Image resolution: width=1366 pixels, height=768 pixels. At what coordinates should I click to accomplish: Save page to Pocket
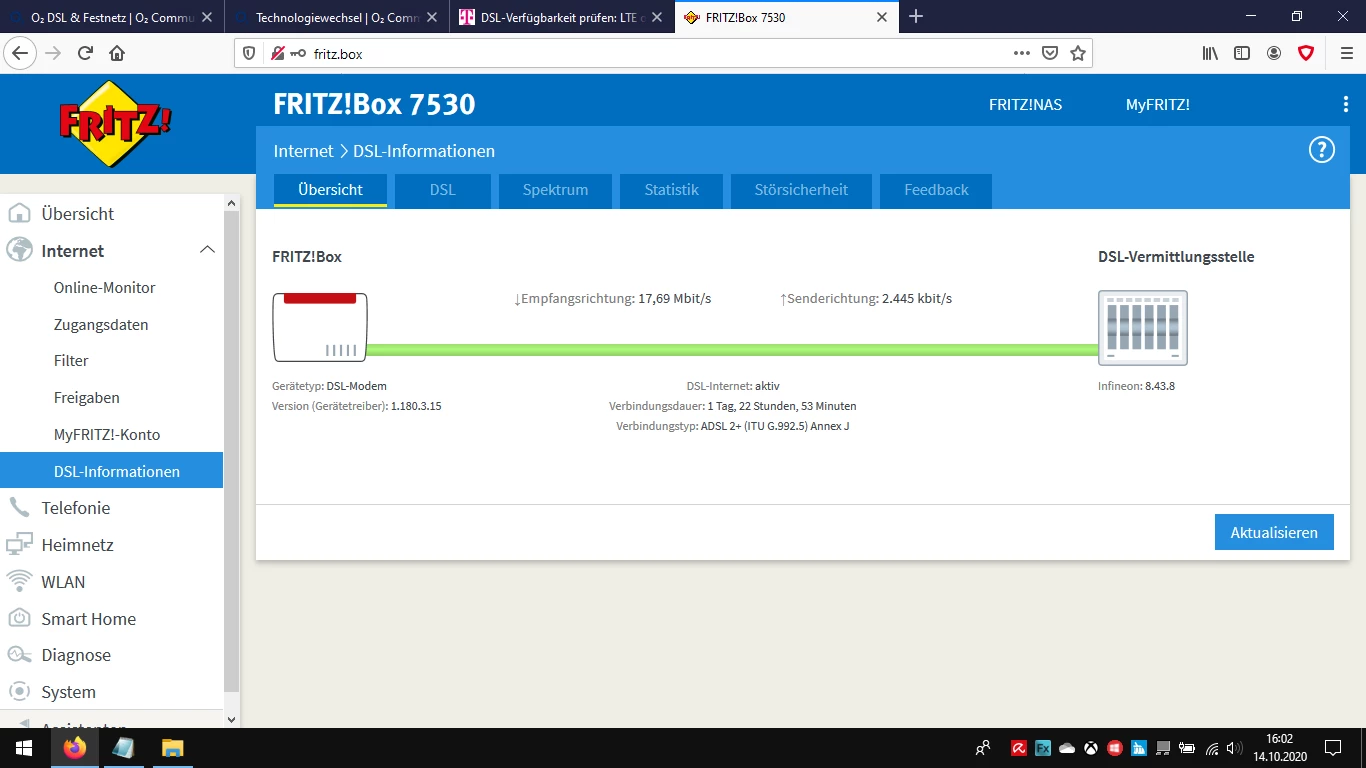tap(1050, 53)
